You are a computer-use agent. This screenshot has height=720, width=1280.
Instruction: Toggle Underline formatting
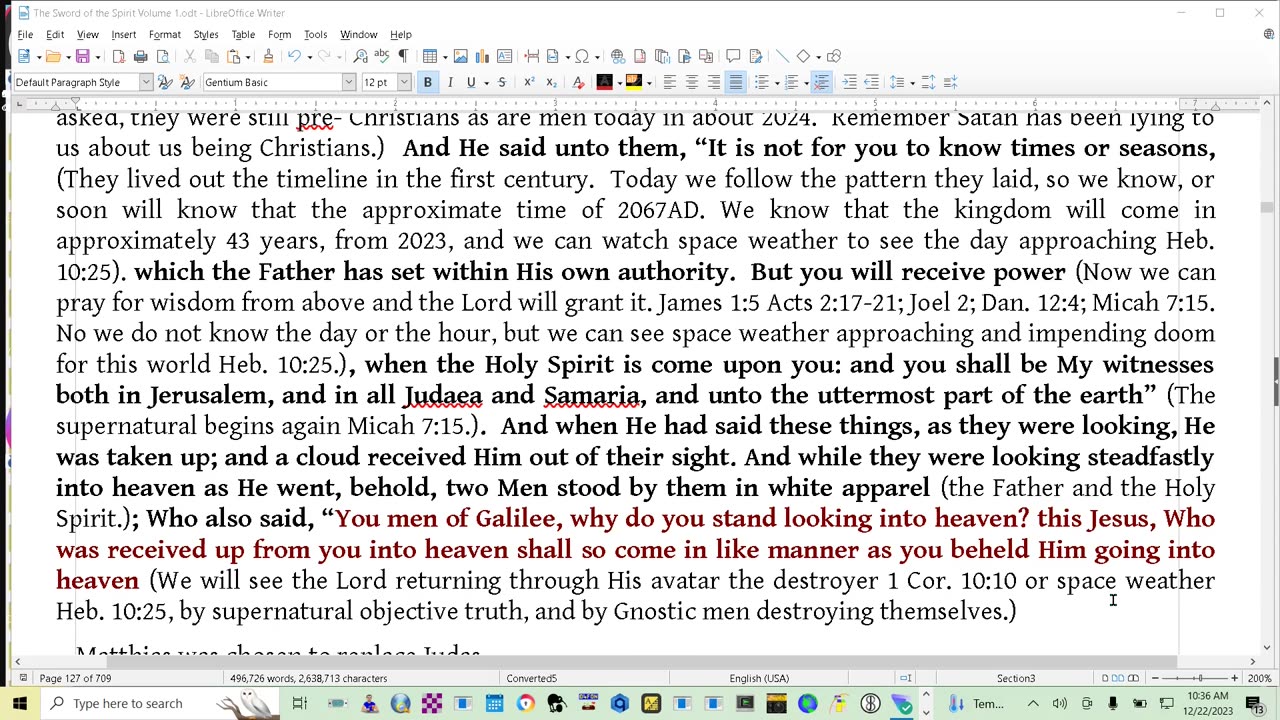[x=471, y=82]
